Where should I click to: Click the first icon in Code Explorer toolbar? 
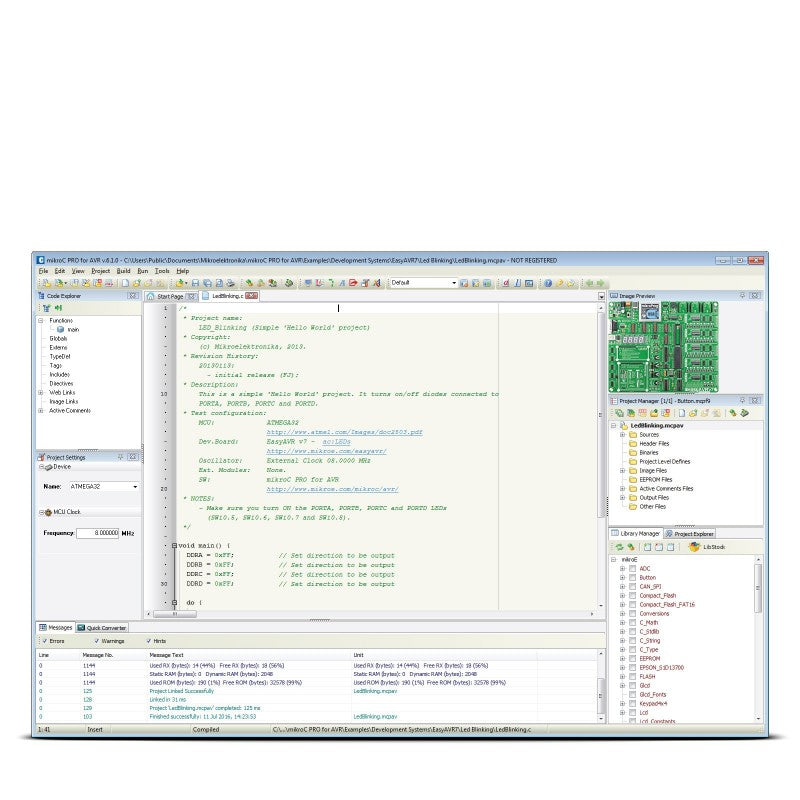[x=46, y=308]
